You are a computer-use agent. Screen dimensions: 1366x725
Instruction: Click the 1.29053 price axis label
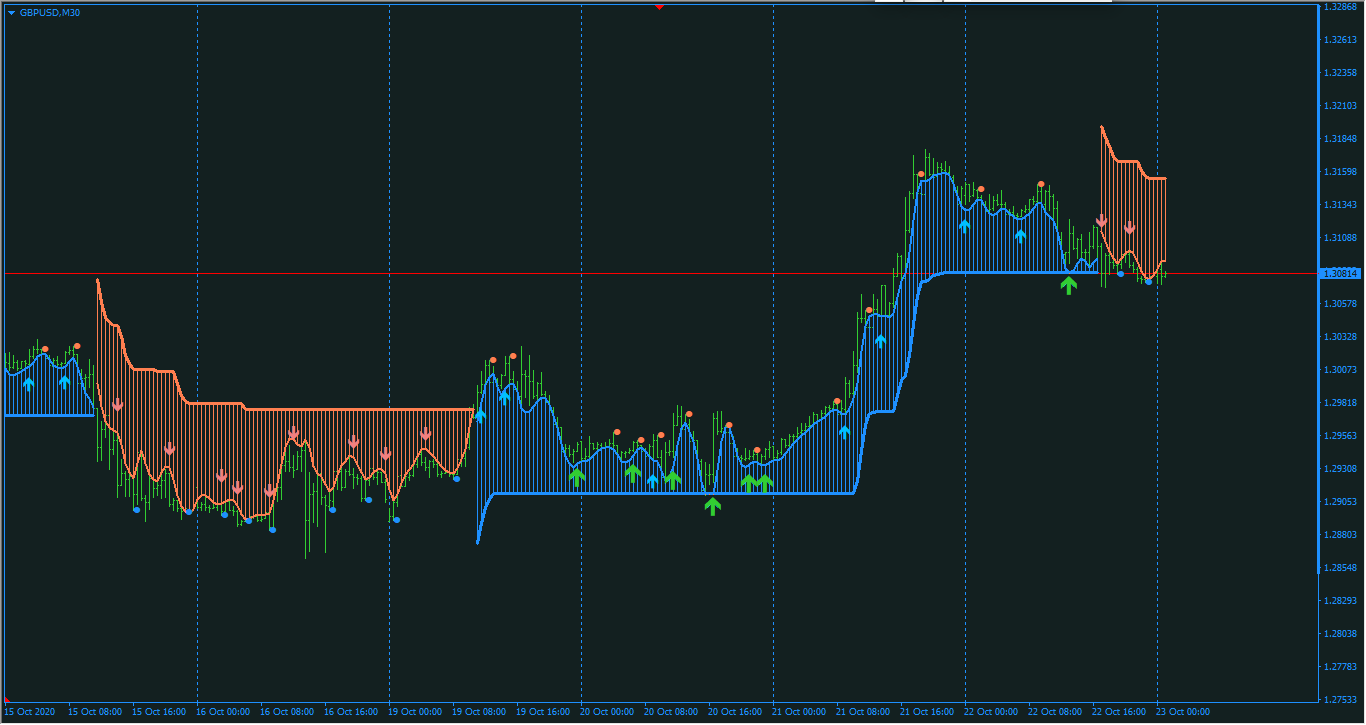[1339, 502]
